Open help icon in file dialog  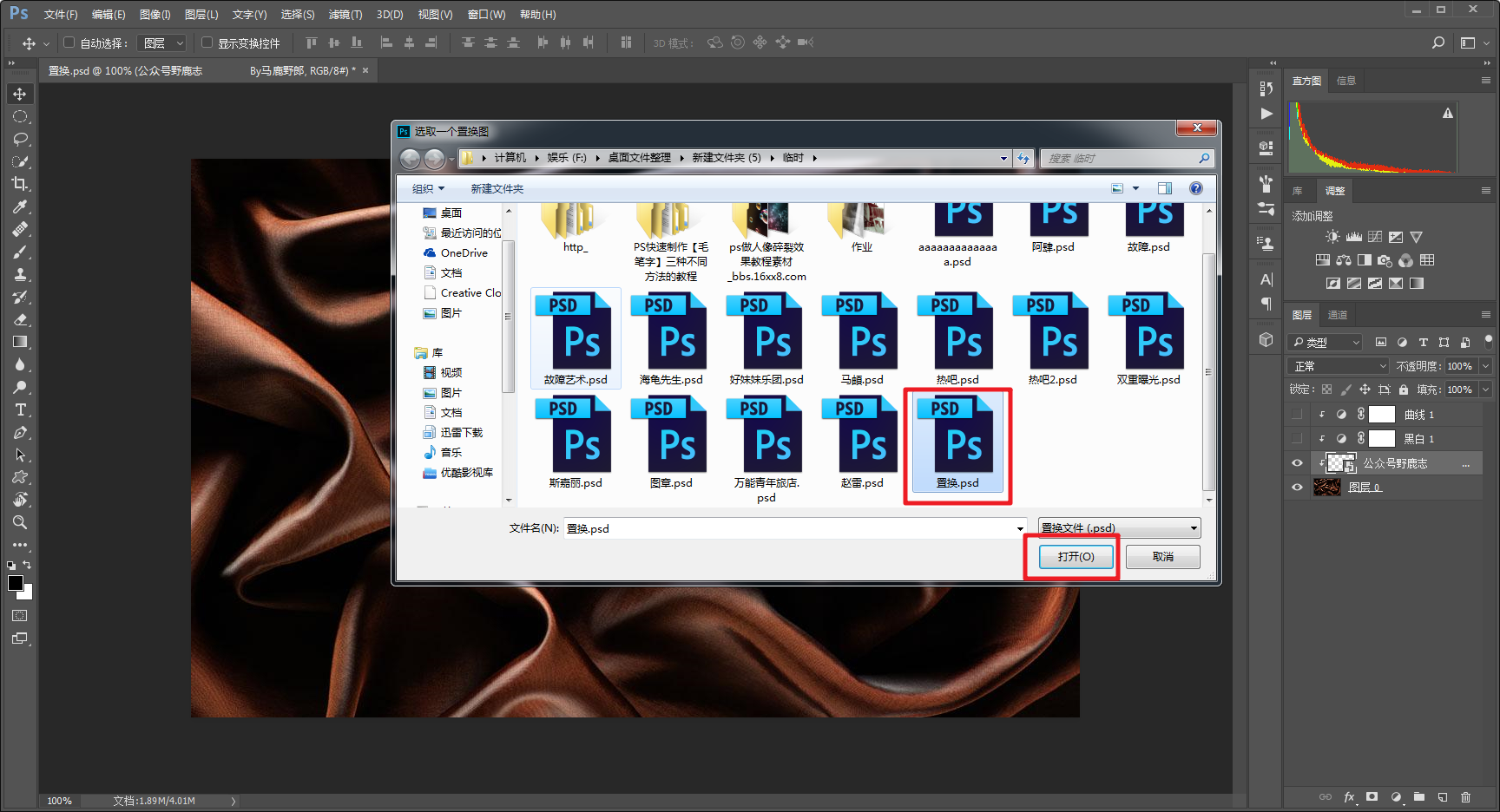(x=1196, y=188)
